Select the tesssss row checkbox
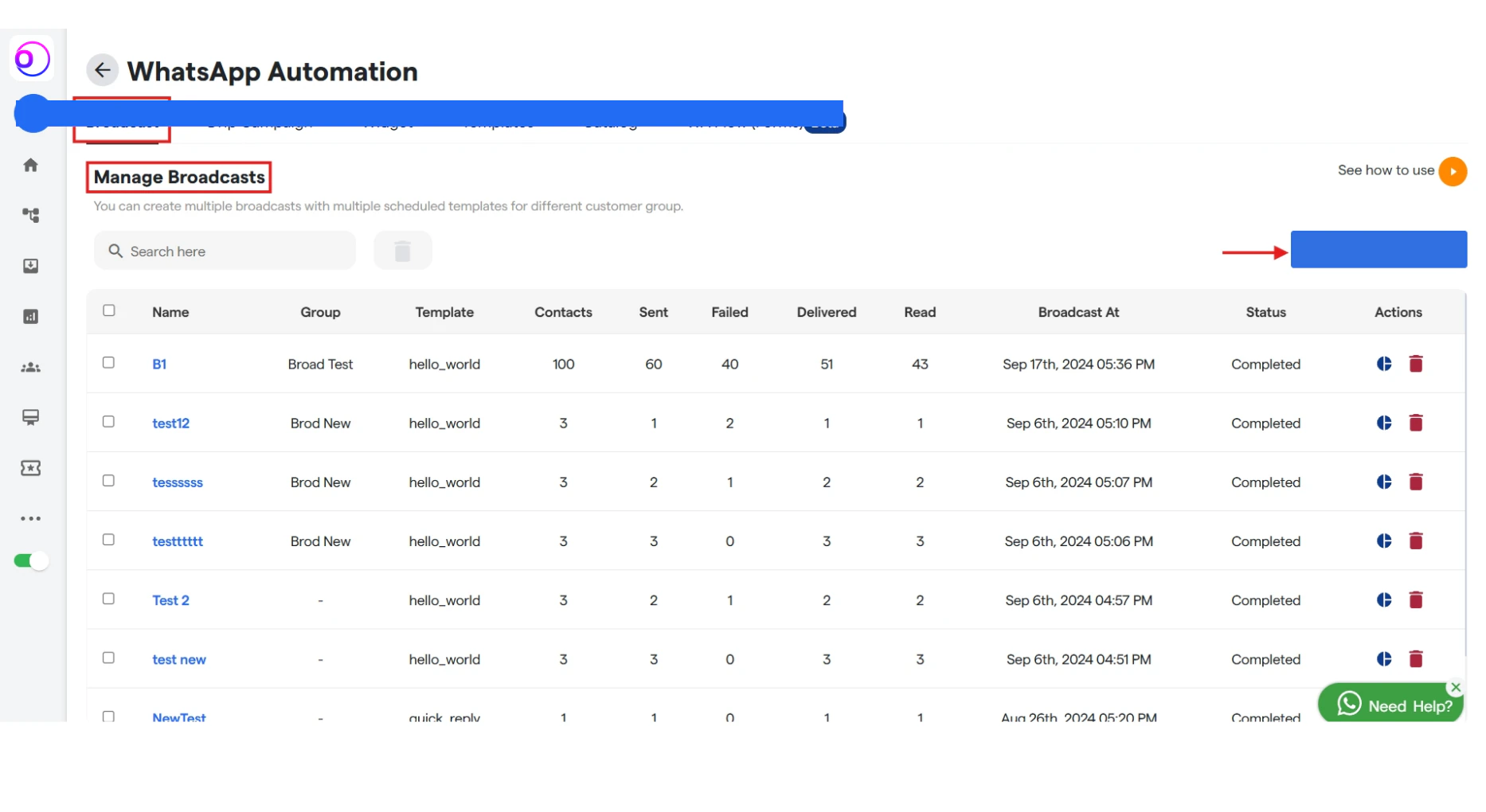 pyautogui.click(x=109, y=480)
